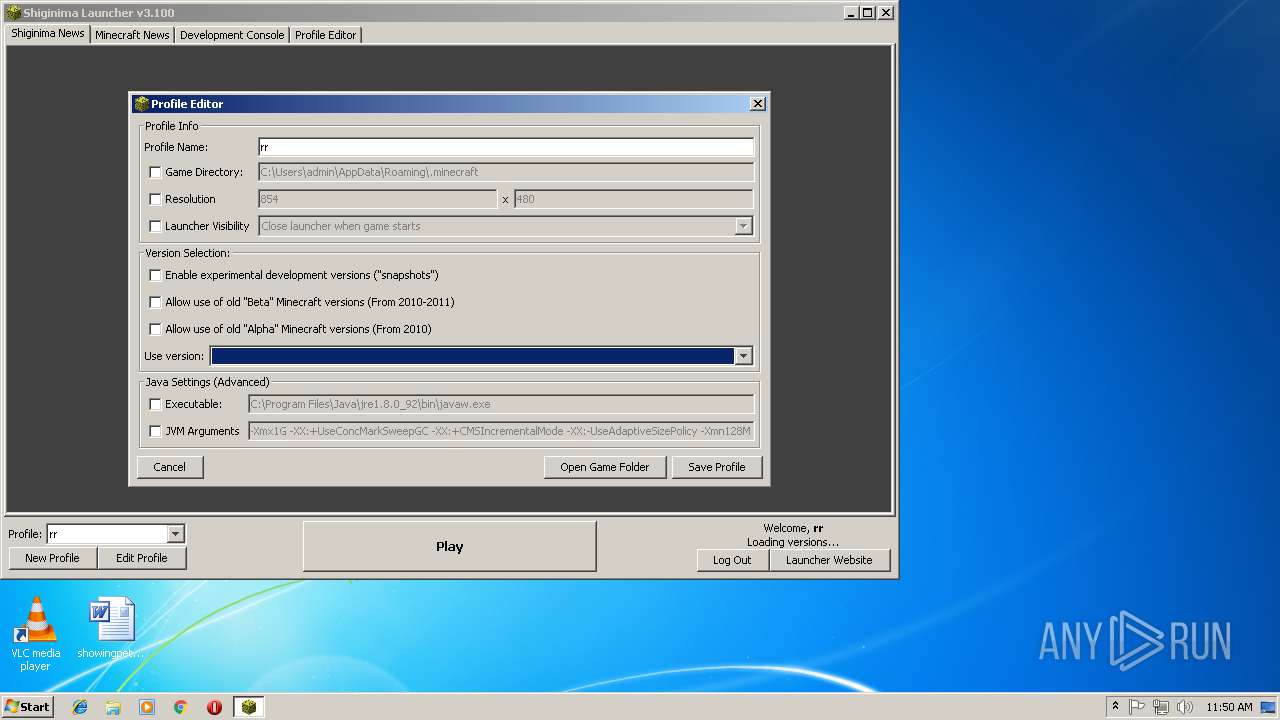Click New Profile button
Viewport: 1280px width, 720px height.
point(52,558)
